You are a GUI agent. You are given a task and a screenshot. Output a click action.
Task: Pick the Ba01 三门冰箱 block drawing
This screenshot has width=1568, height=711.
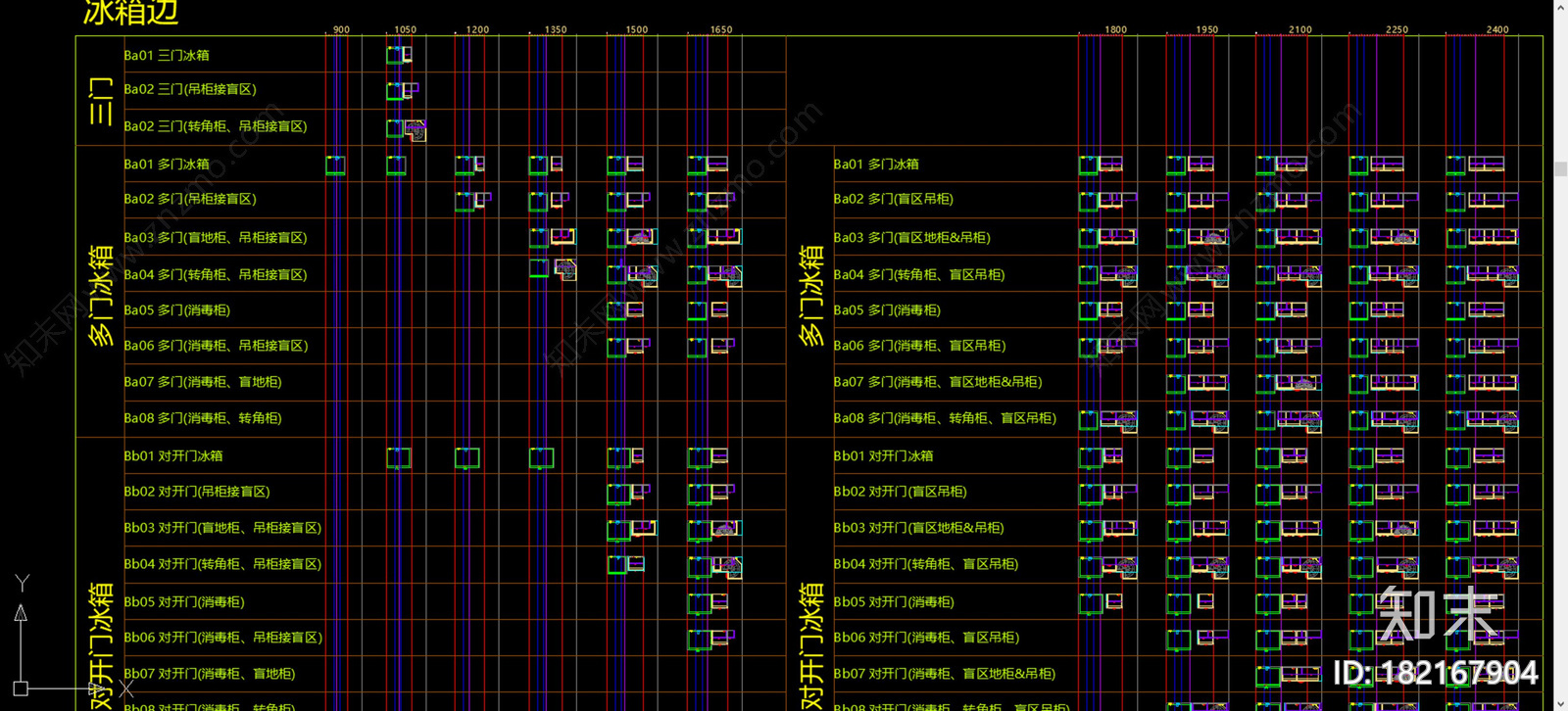coord(399,55)
